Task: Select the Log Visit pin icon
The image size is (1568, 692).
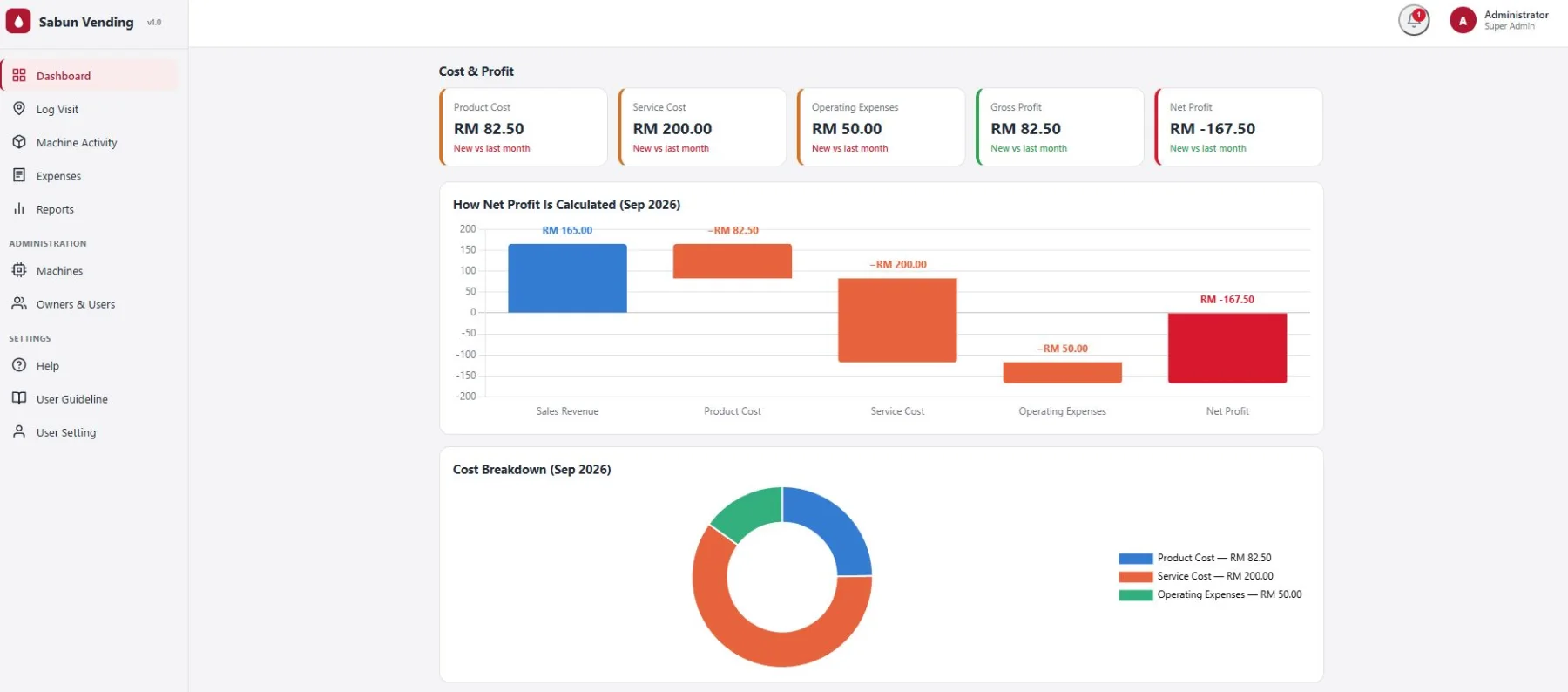Action: click(19, 109)
